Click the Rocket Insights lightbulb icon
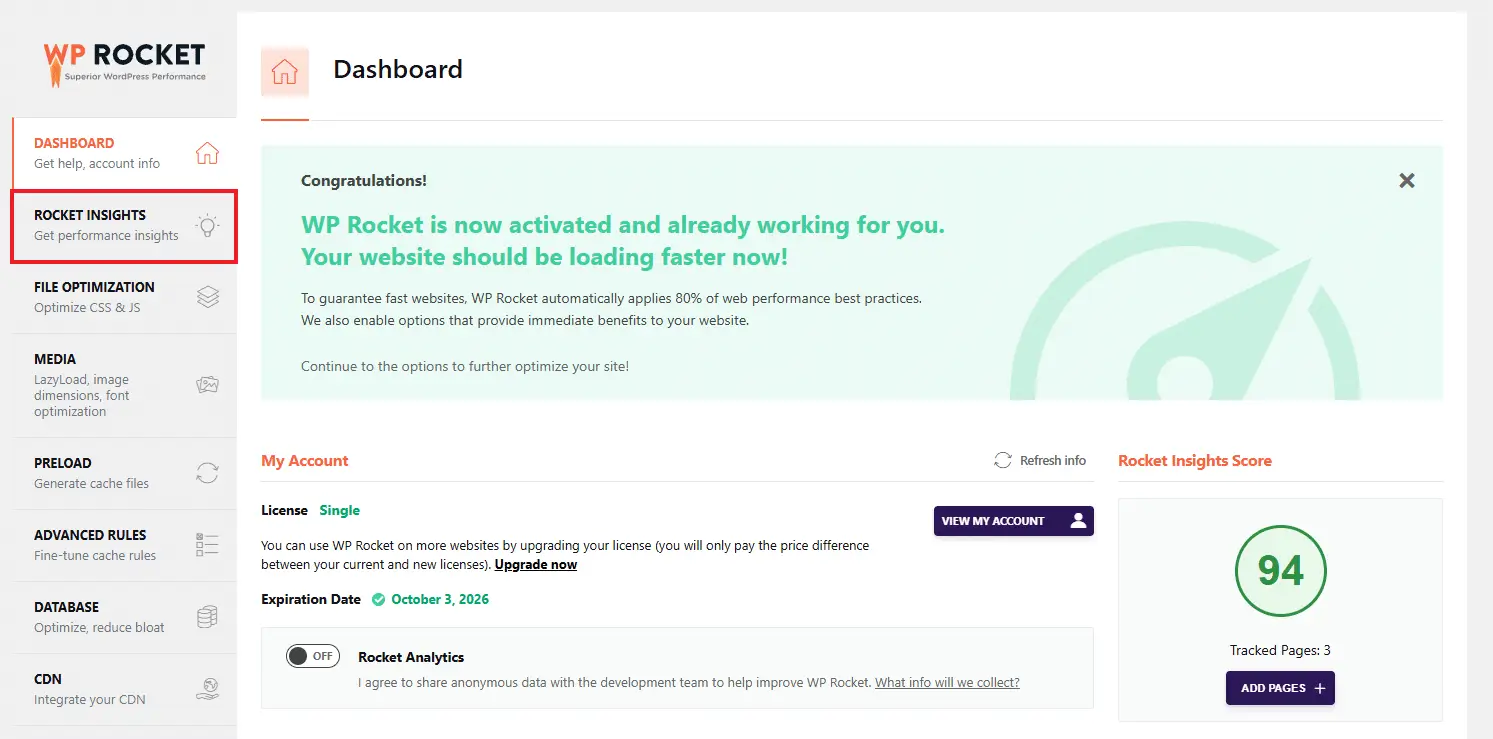This screenshot has height=739, width=1493. tap(207, 225)
